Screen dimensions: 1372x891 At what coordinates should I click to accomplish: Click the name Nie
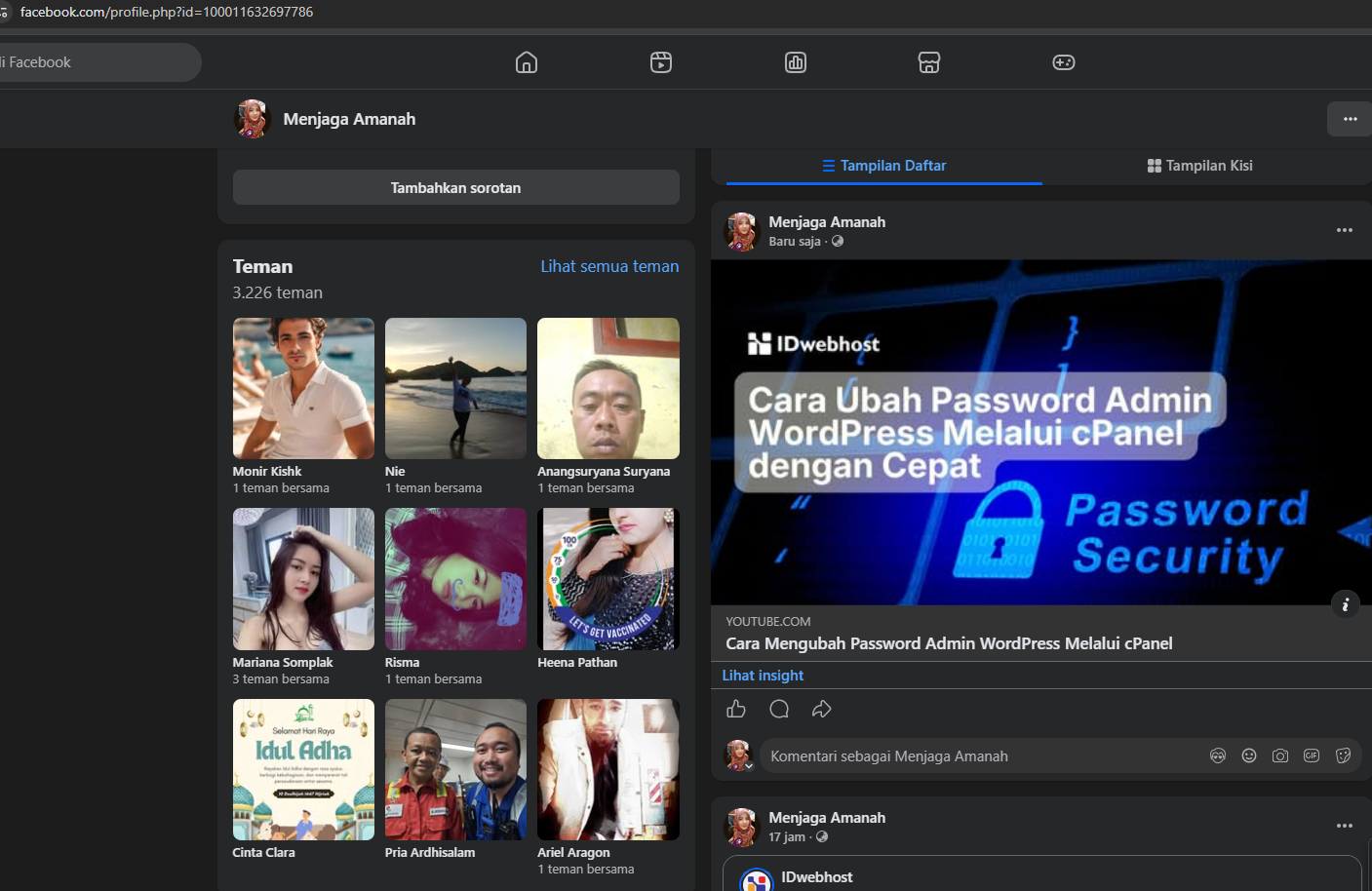point(395,472)
